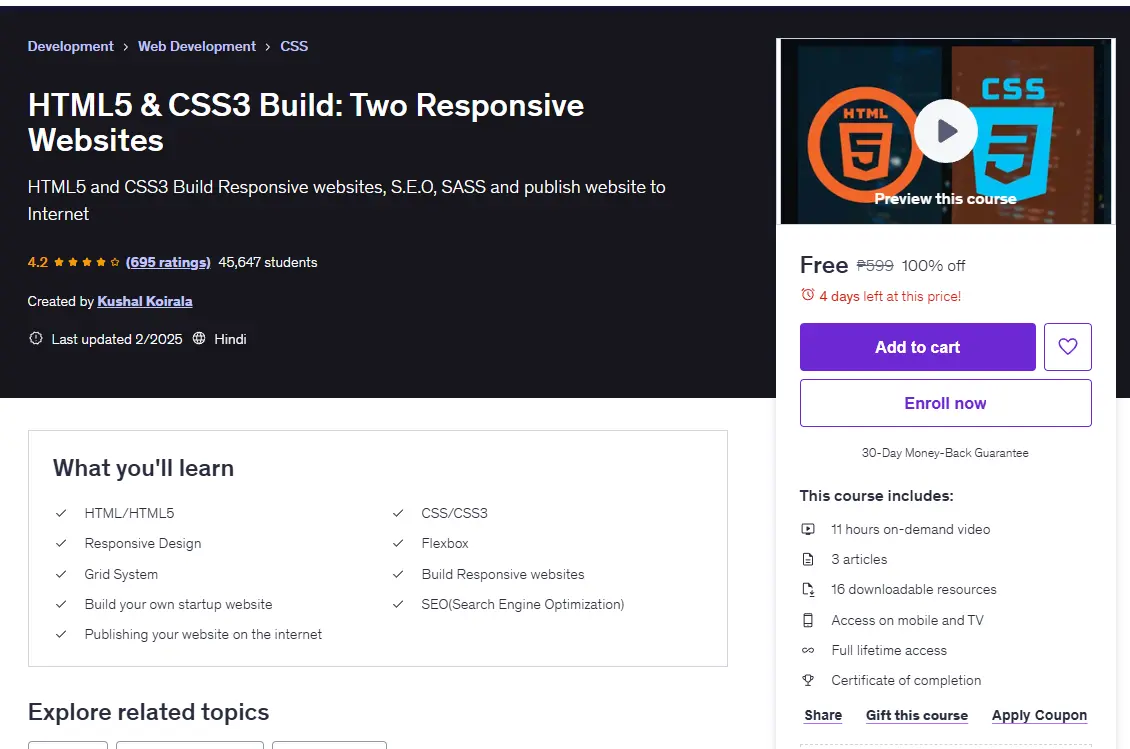The width and height of the screenshot is (1130, 749).
Task: Click the course preview thumbnail image
Action: pos(946,131)
